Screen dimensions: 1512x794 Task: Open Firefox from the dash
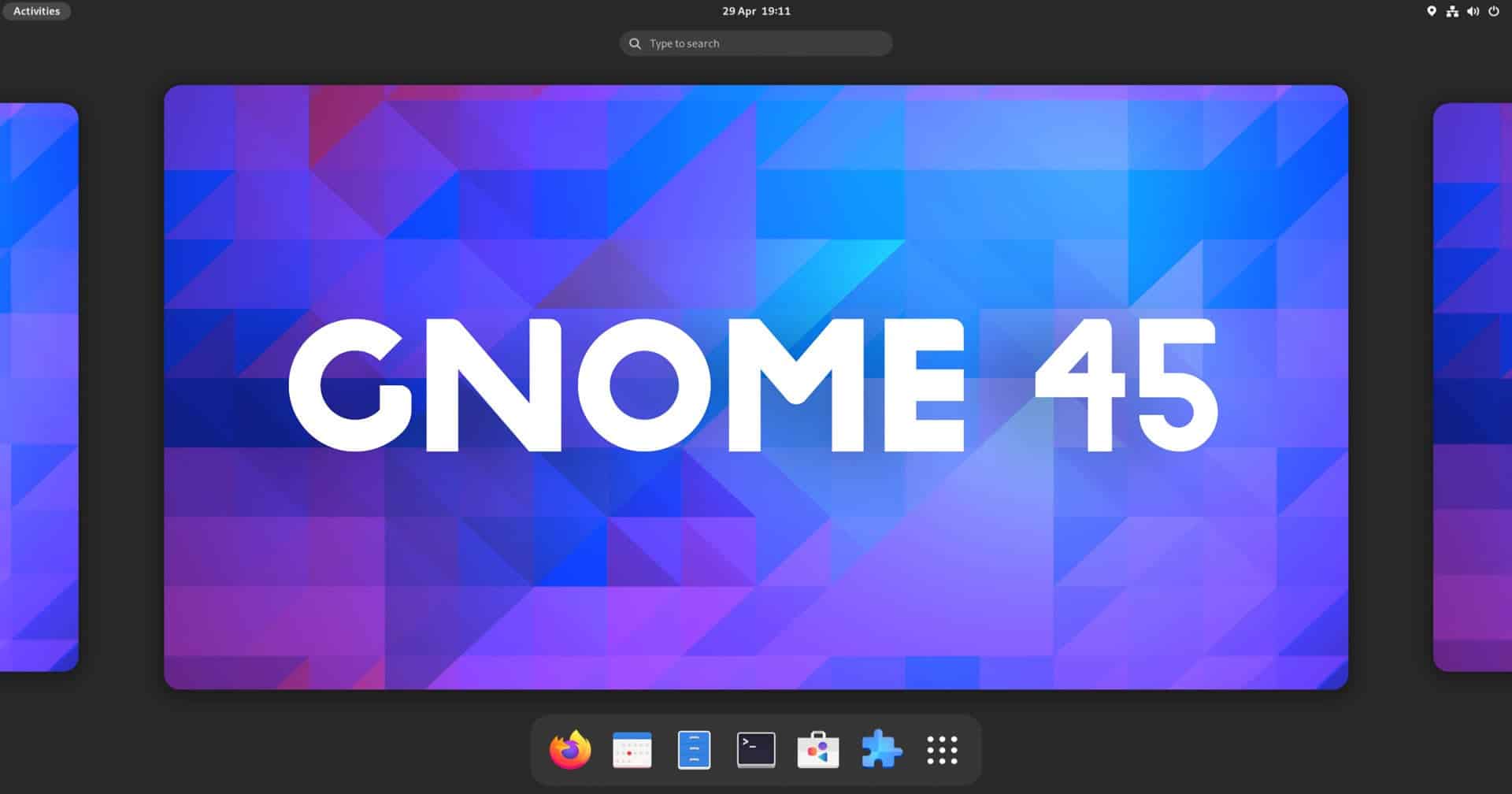[570, 750]
